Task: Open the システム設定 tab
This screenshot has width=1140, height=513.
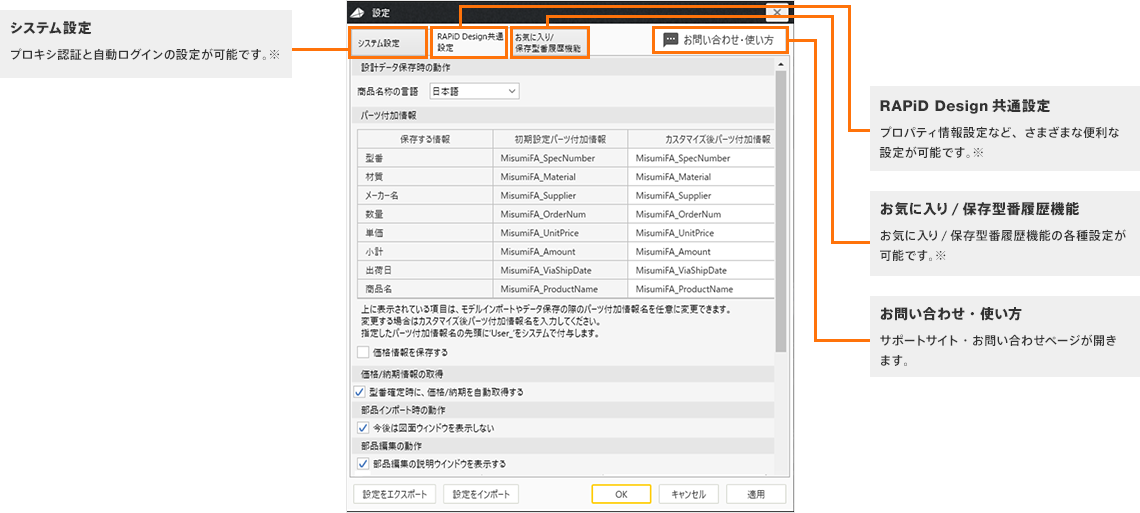Action: 388,43
